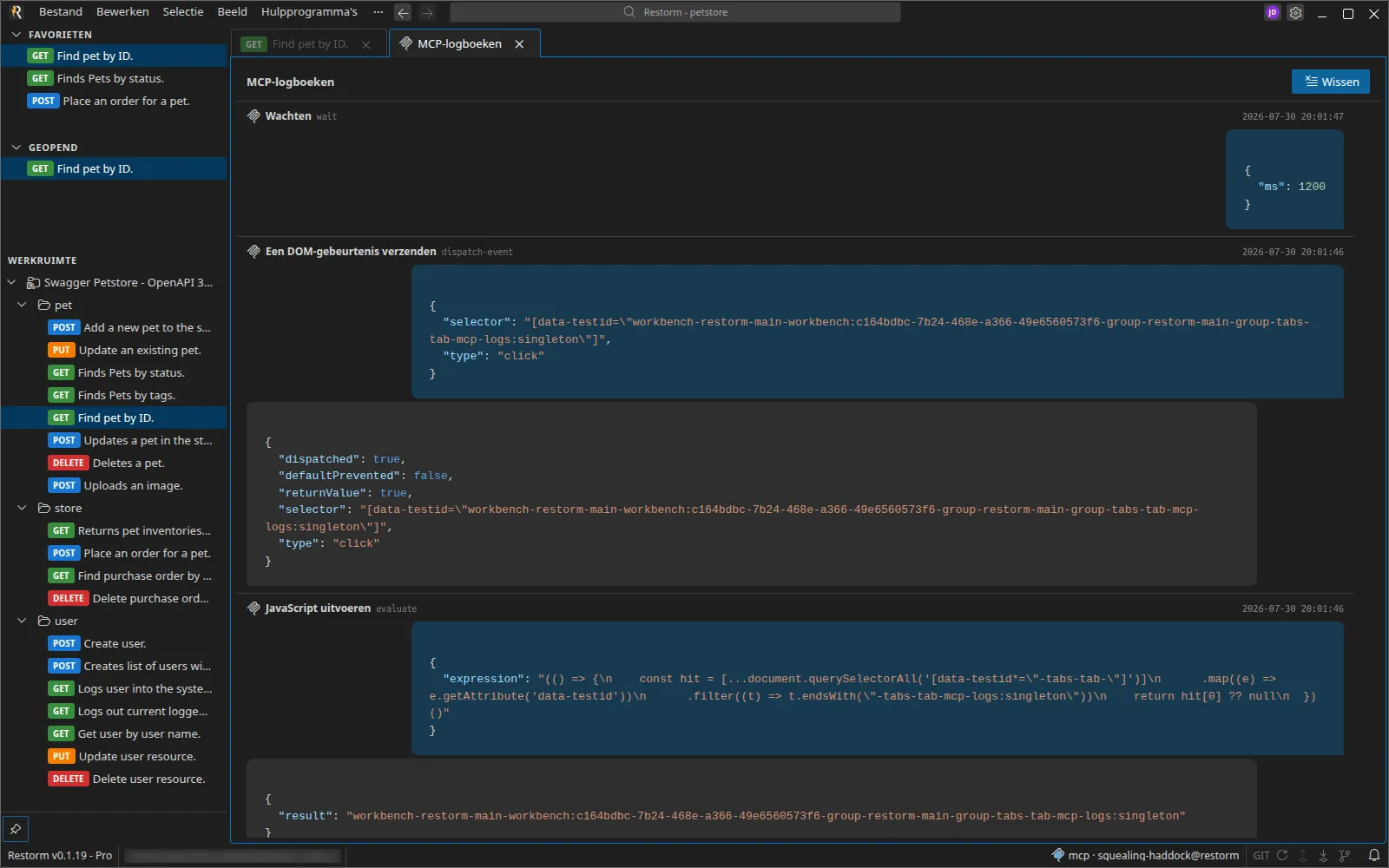Screen dimensions: 1389x868
Task: Collapse the user folder chevron
Action: pos(23,621)
